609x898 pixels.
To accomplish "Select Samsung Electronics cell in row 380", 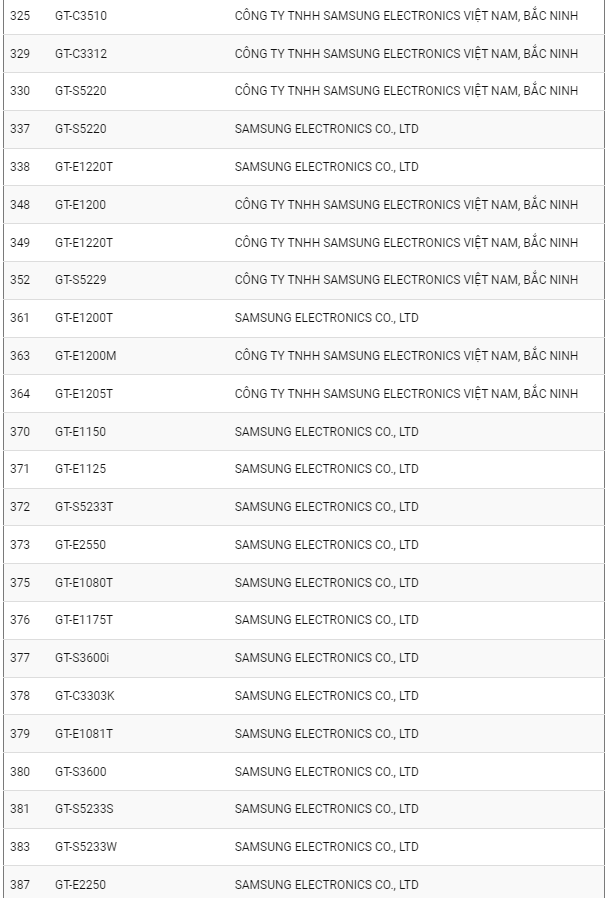I will pyautogui.click(x=327, y=772).
